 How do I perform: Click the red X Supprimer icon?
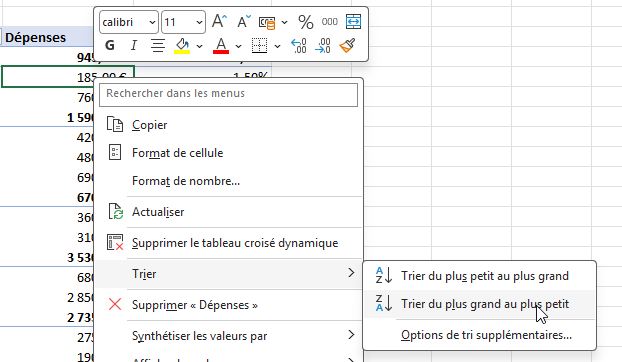pyautogui.click(x=115, y=305)
